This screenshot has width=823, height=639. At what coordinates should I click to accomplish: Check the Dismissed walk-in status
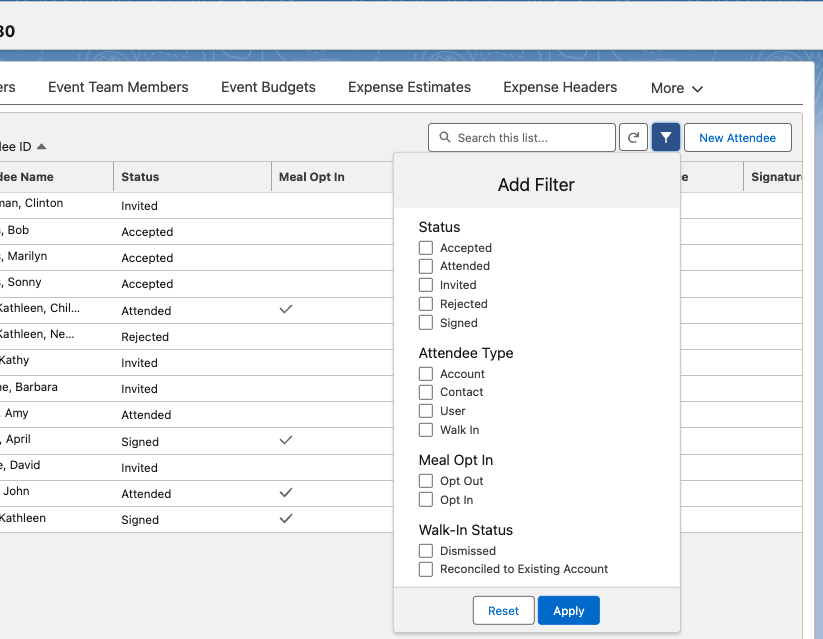(x=426, y=551)
